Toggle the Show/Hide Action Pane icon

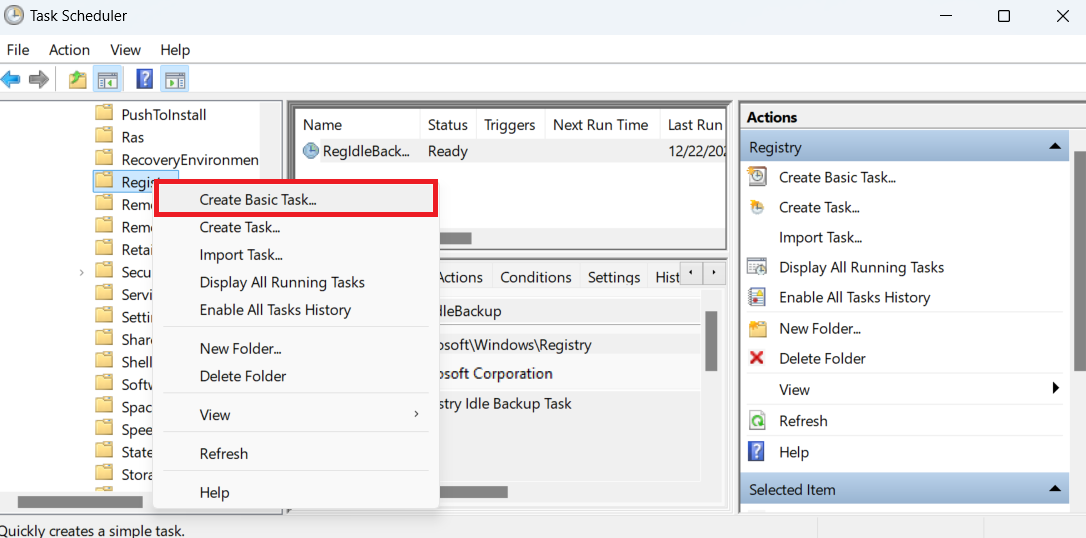[x=175, y=80]
